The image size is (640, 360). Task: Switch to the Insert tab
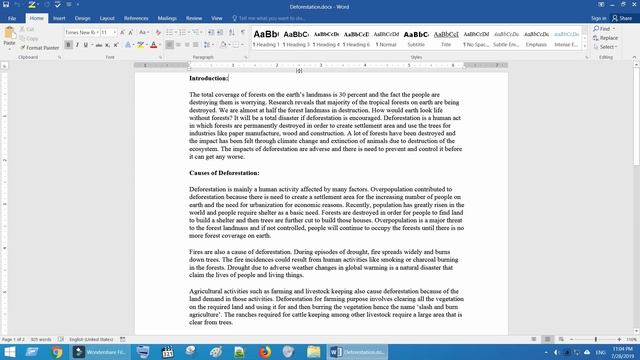pos(59,18)
